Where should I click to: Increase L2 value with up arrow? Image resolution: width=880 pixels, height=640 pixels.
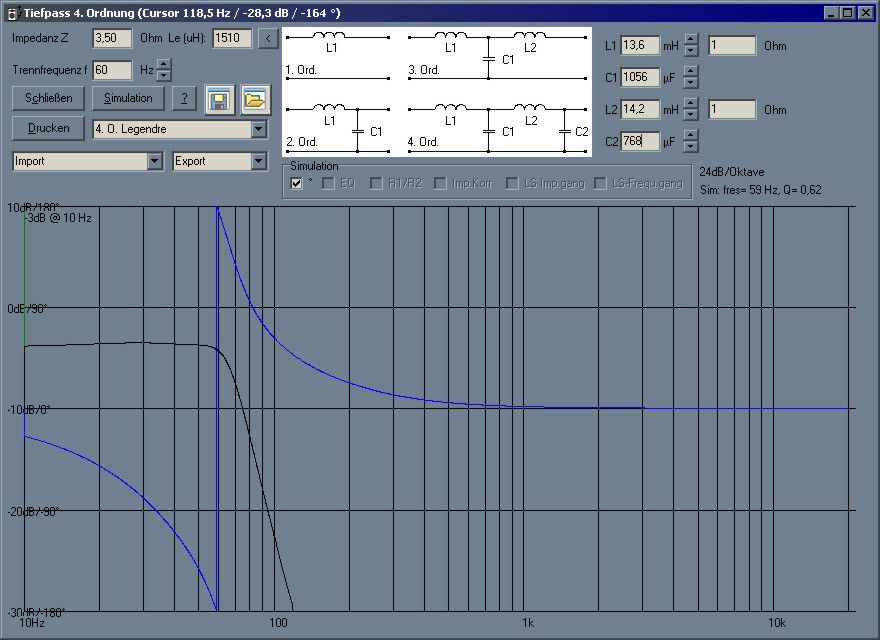691,104
